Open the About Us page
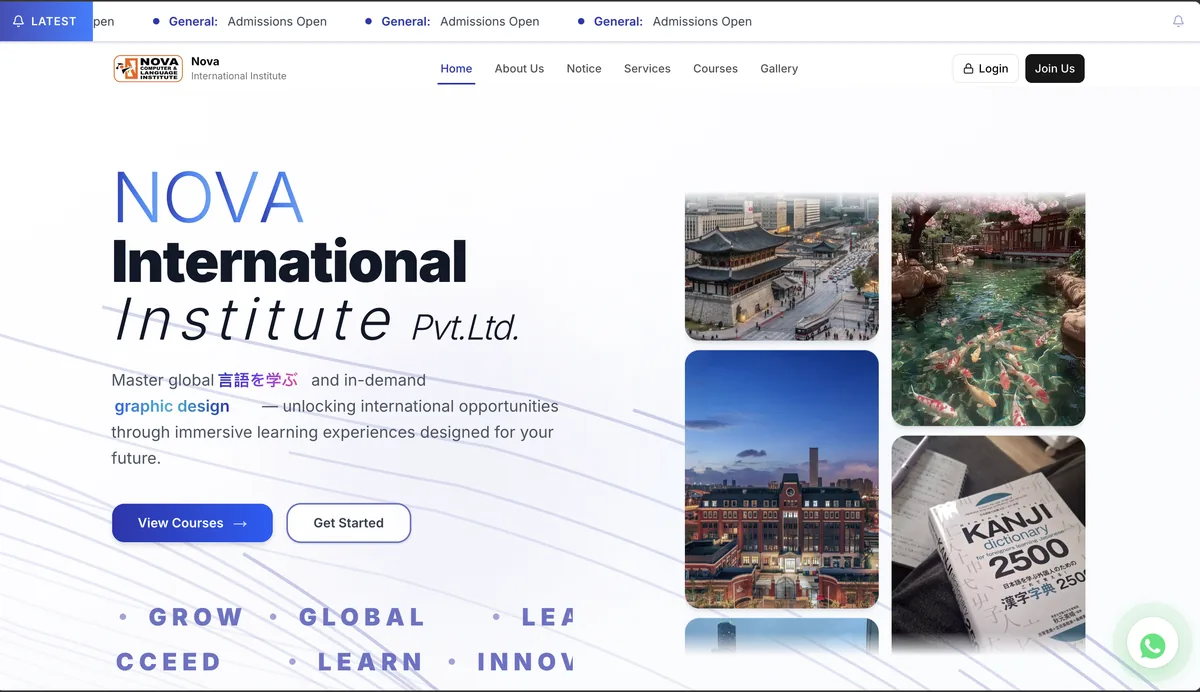The width and height of the screenshot is (1200, 692). pos(519,69)
